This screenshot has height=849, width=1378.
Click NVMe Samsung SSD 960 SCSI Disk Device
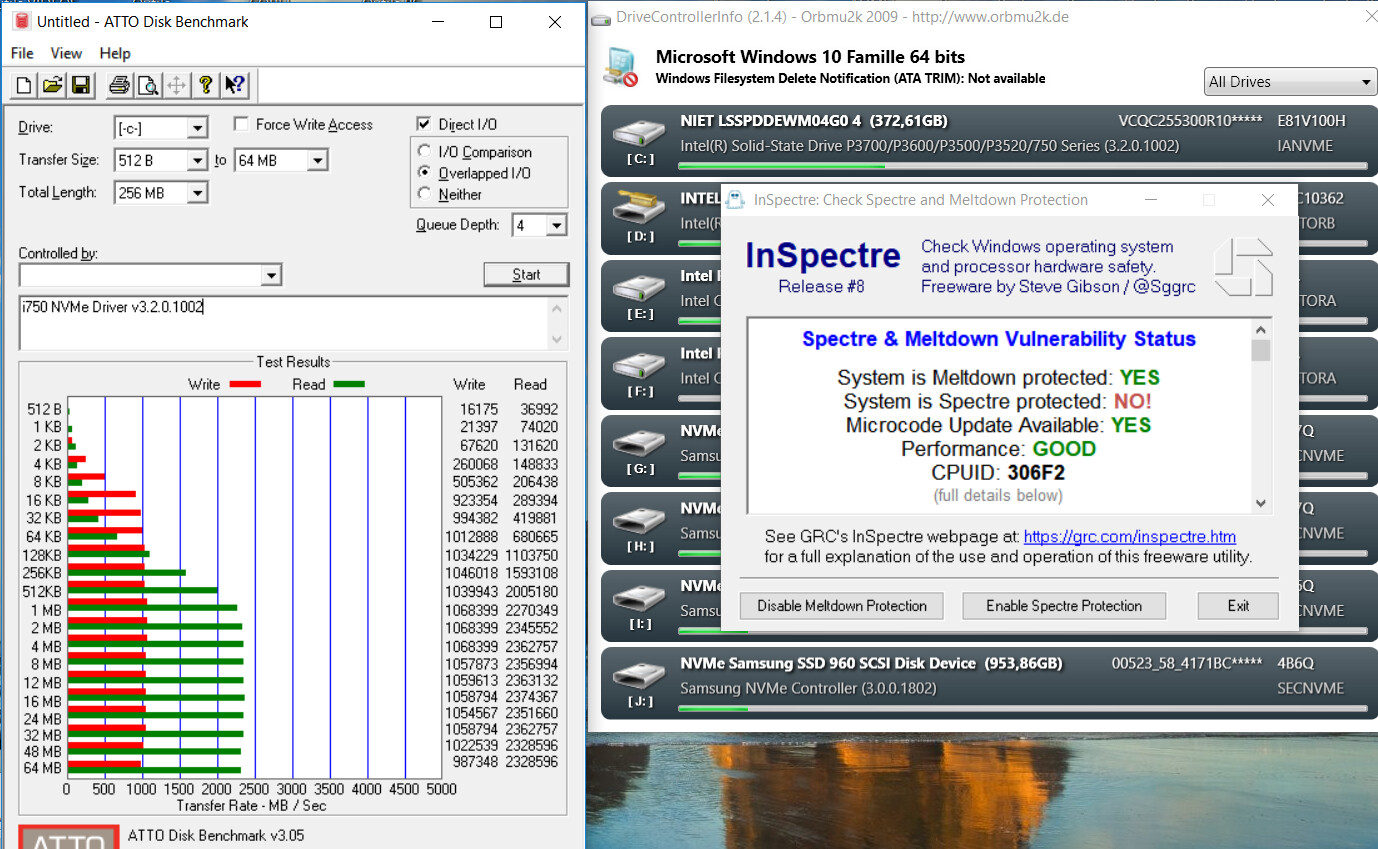coord(828,663)
